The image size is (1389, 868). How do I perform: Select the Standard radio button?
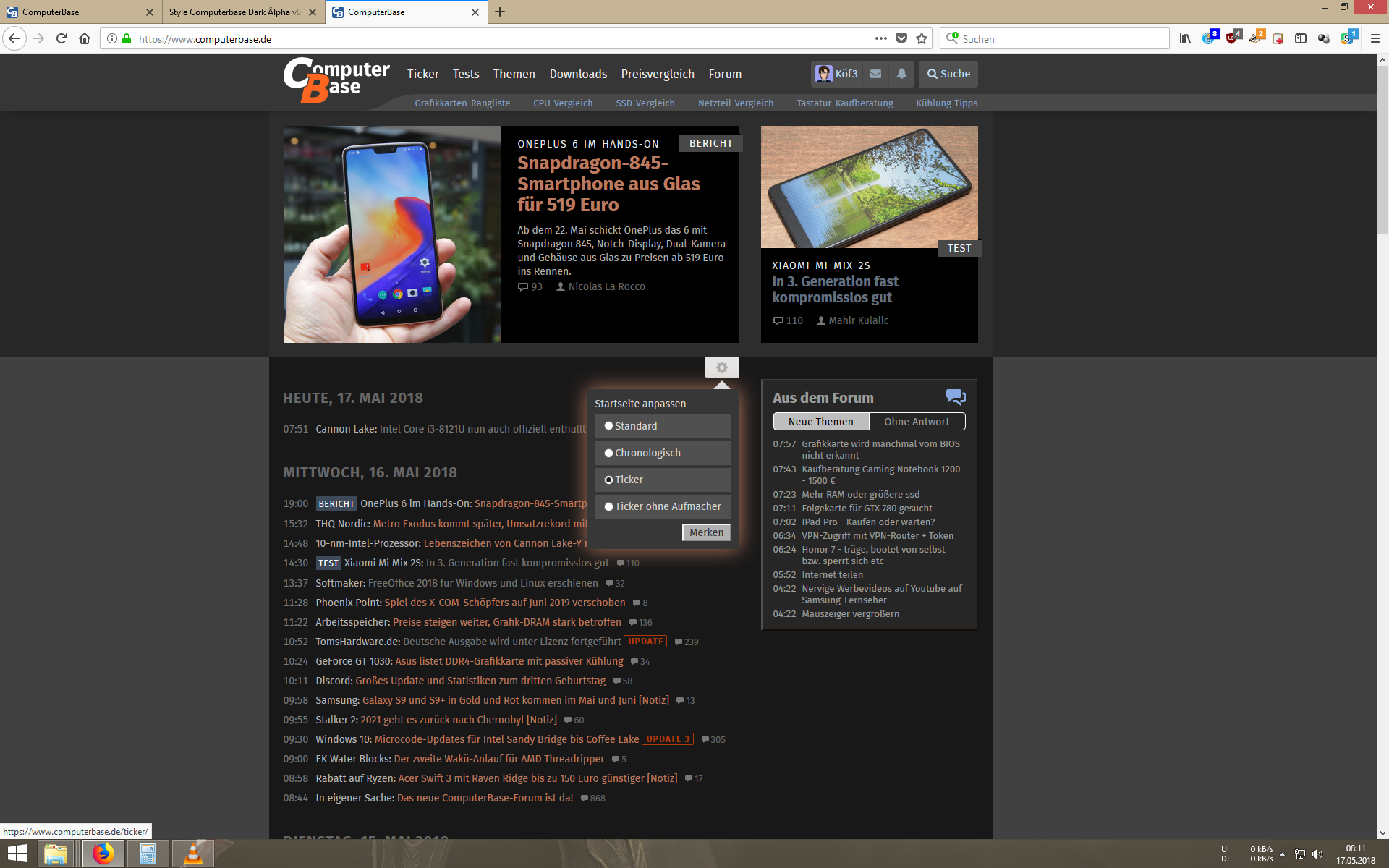point(608,425)
